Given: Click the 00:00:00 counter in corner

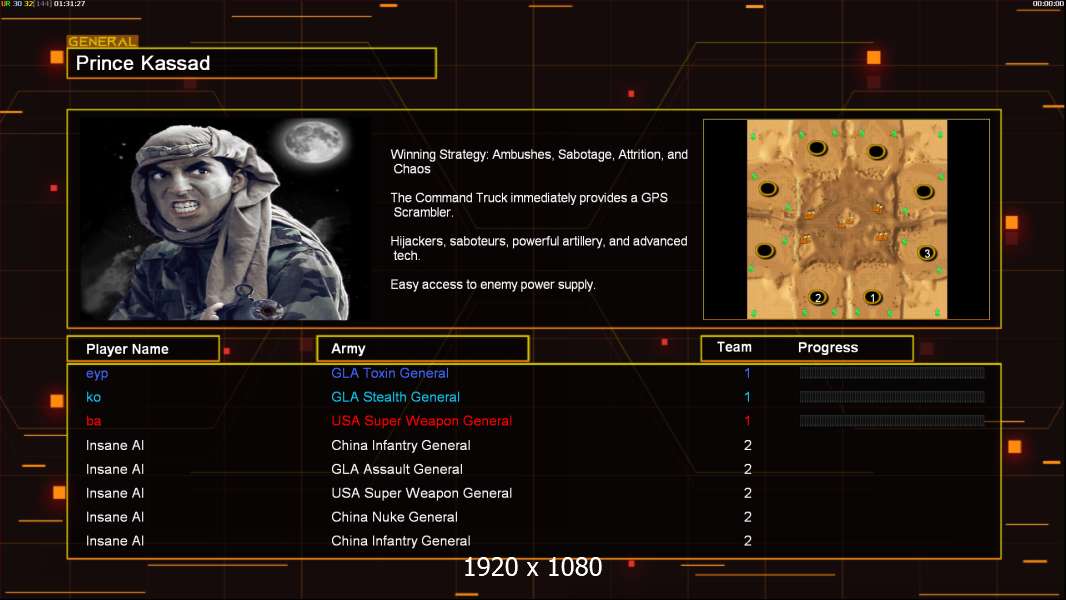Looking at the screenshot, I should [1048, 4].
